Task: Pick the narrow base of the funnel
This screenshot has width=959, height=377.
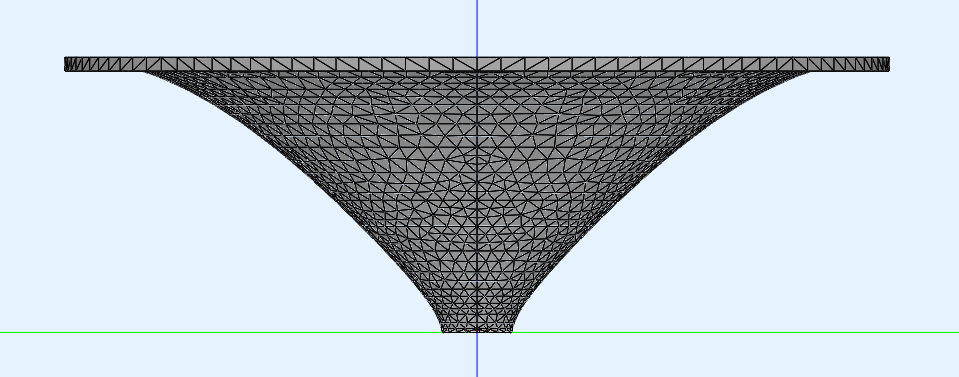Action: [477, 327]
